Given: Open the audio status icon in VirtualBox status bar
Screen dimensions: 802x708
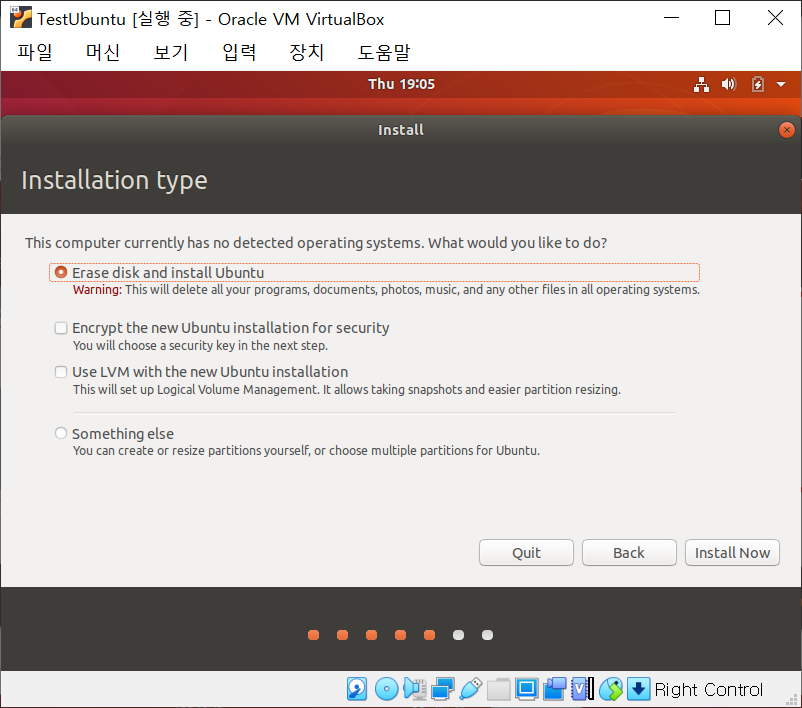Looking at the screenshot, I should (415, 689).
